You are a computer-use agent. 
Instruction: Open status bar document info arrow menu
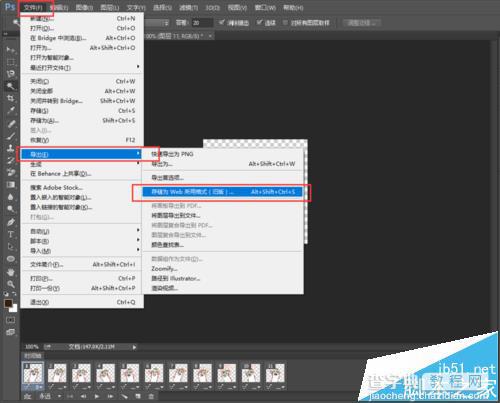point(134,347)
